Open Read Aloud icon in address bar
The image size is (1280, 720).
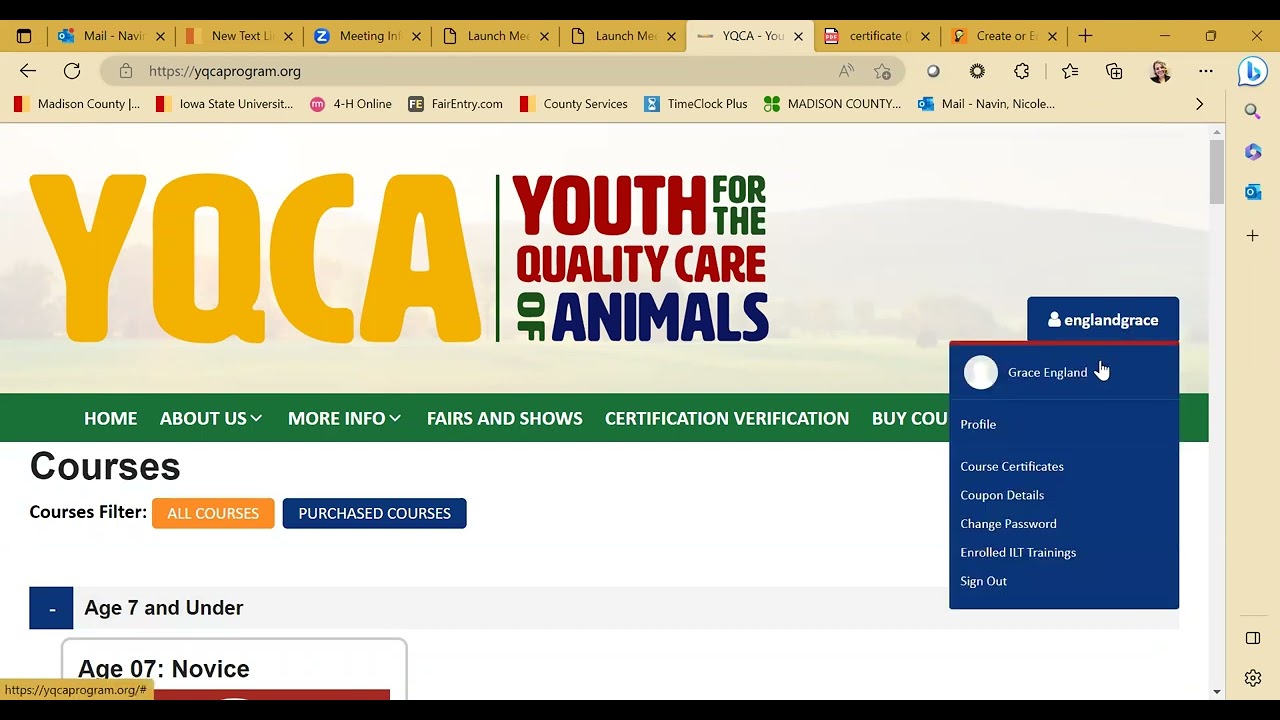click(846, 71)
